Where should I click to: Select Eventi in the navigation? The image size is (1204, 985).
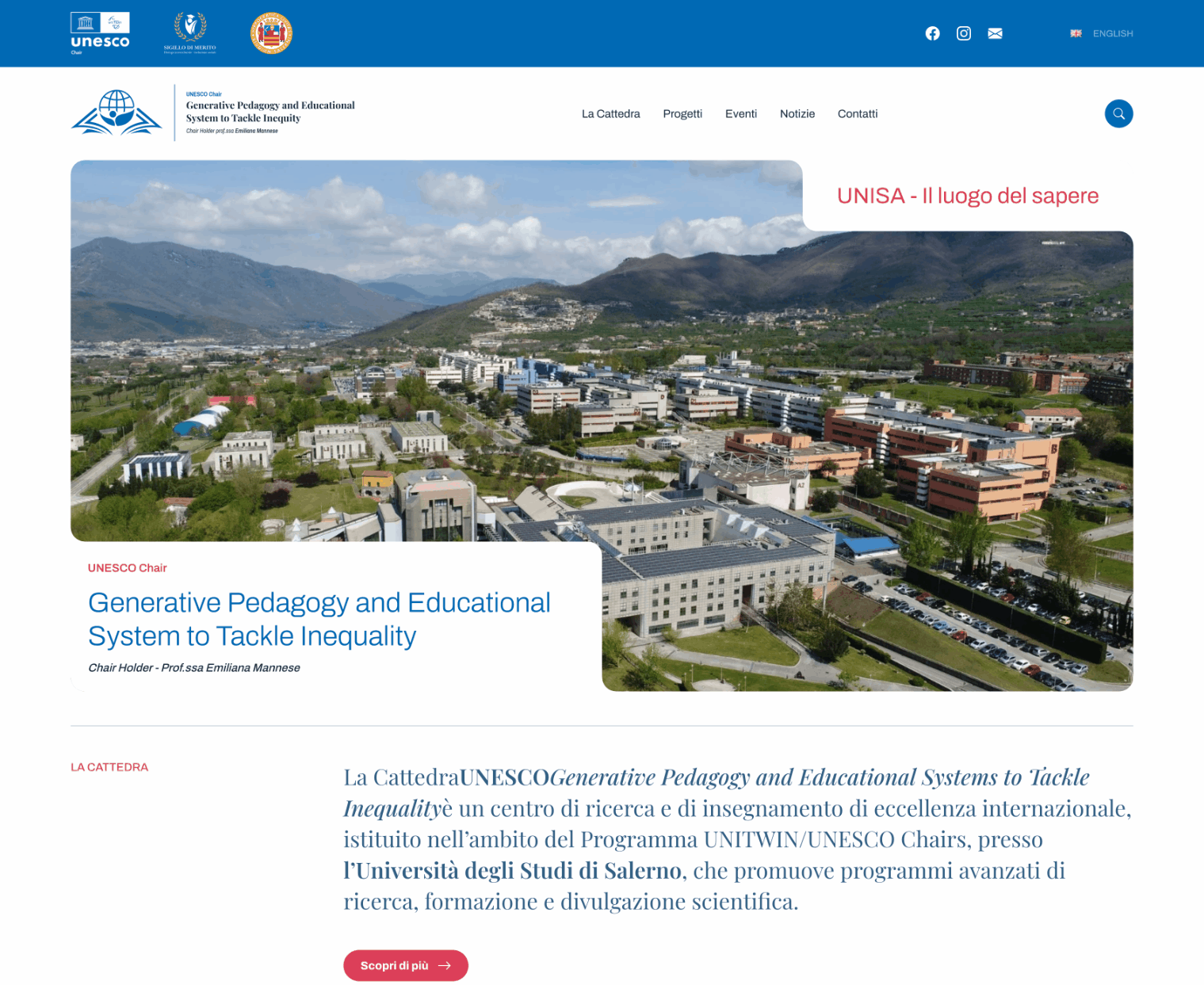click(x=741, y=113)
